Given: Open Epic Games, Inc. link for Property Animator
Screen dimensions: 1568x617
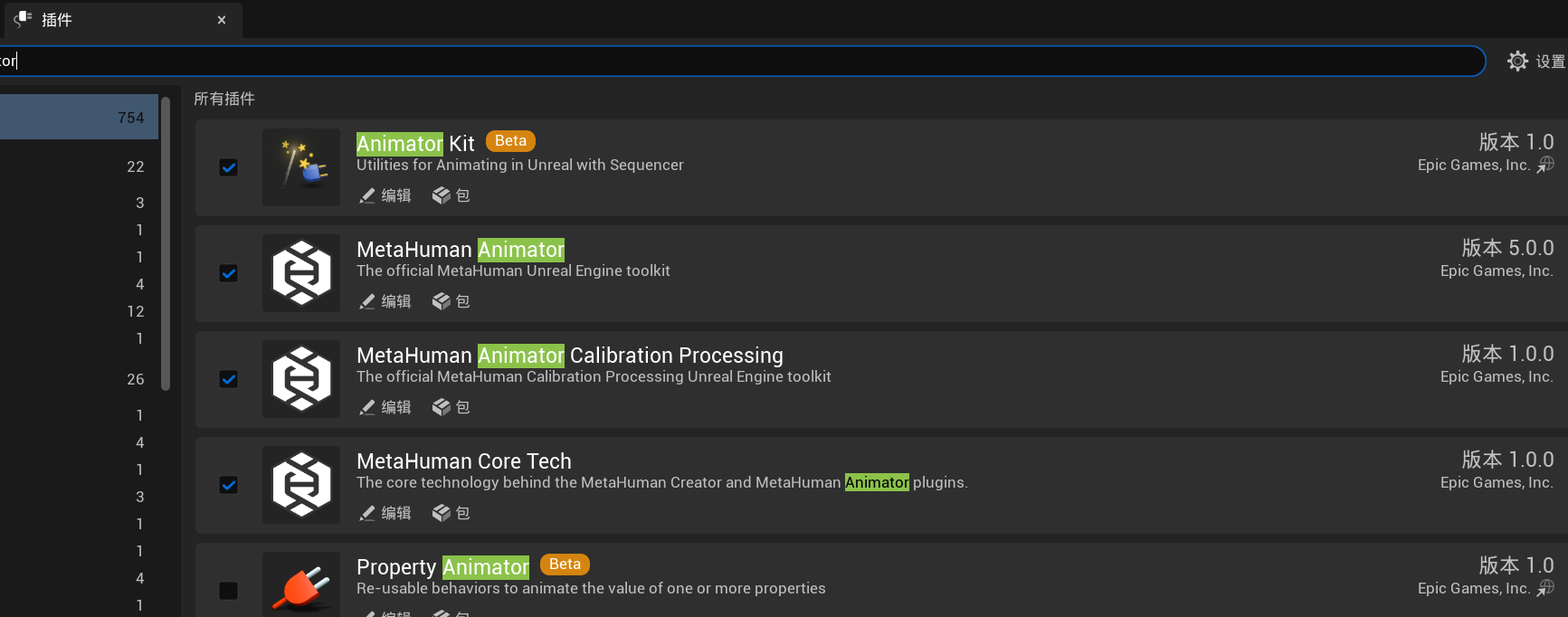Looking at the screenshot, I should (1486, 588).
